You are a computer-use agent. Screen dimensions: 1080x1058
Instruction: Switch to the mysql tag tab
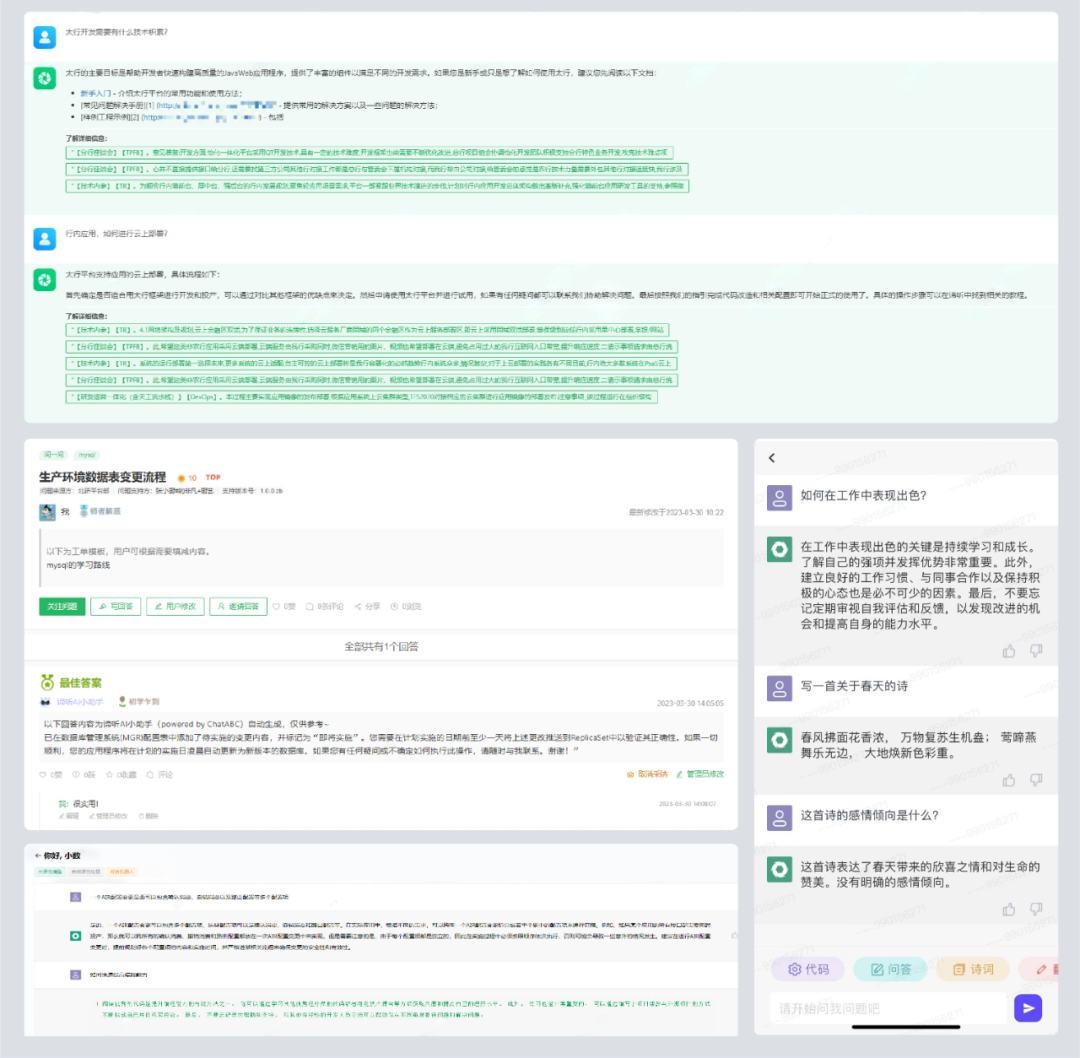pyautogui.click(x=88, y=455)
